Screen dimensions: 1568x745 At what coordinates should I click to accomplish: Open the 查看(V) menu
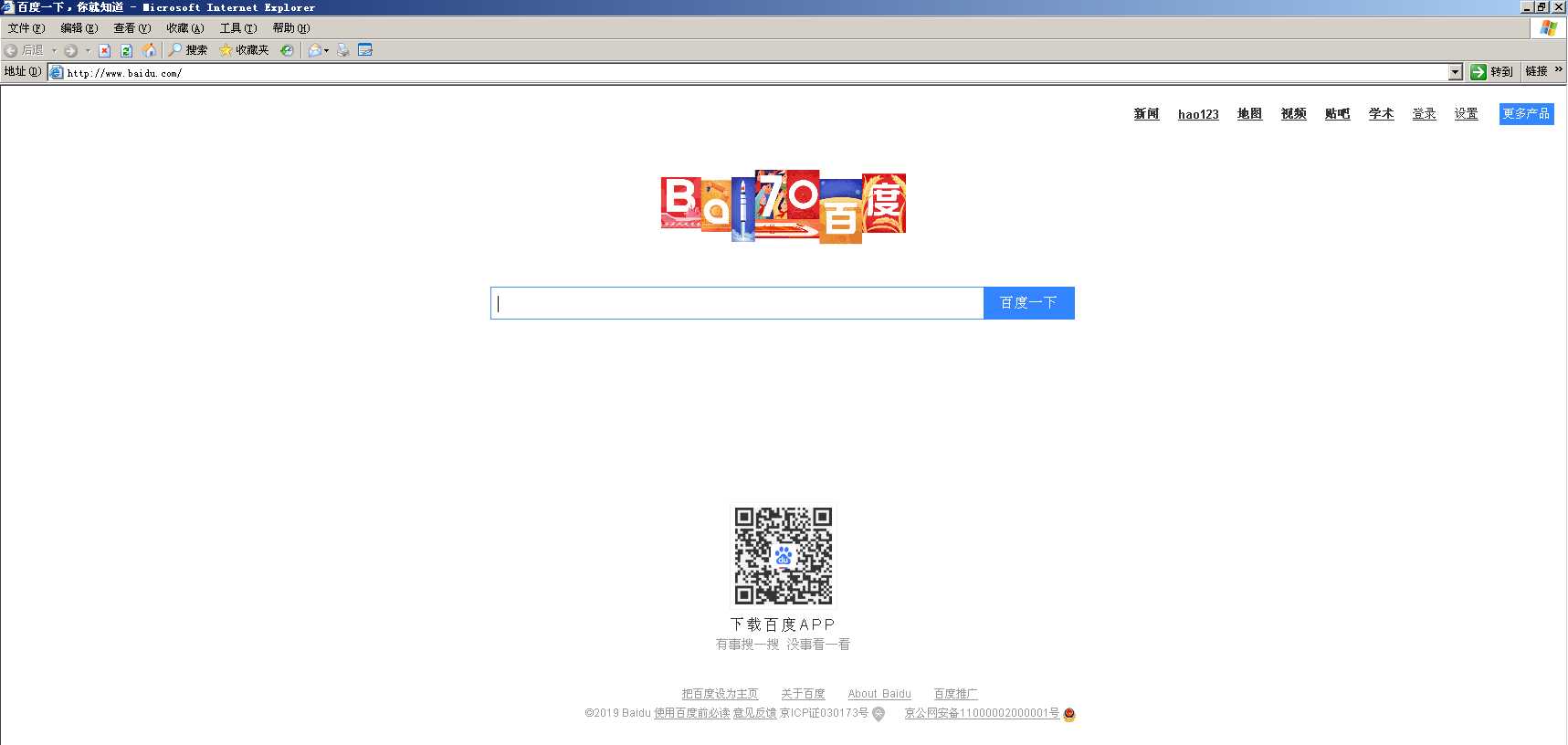click(x=132, y=28)
